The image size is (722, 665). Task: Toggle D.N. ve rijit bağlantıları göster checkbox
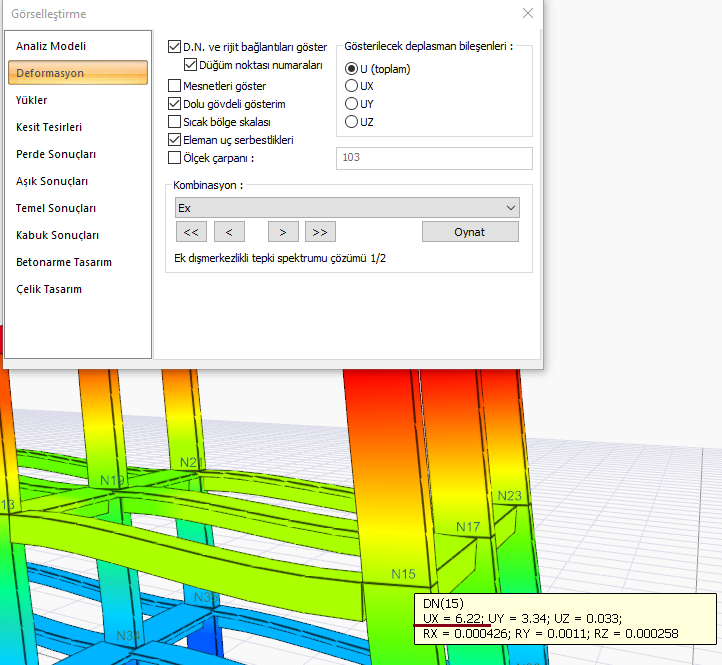(x=175, y=47)
